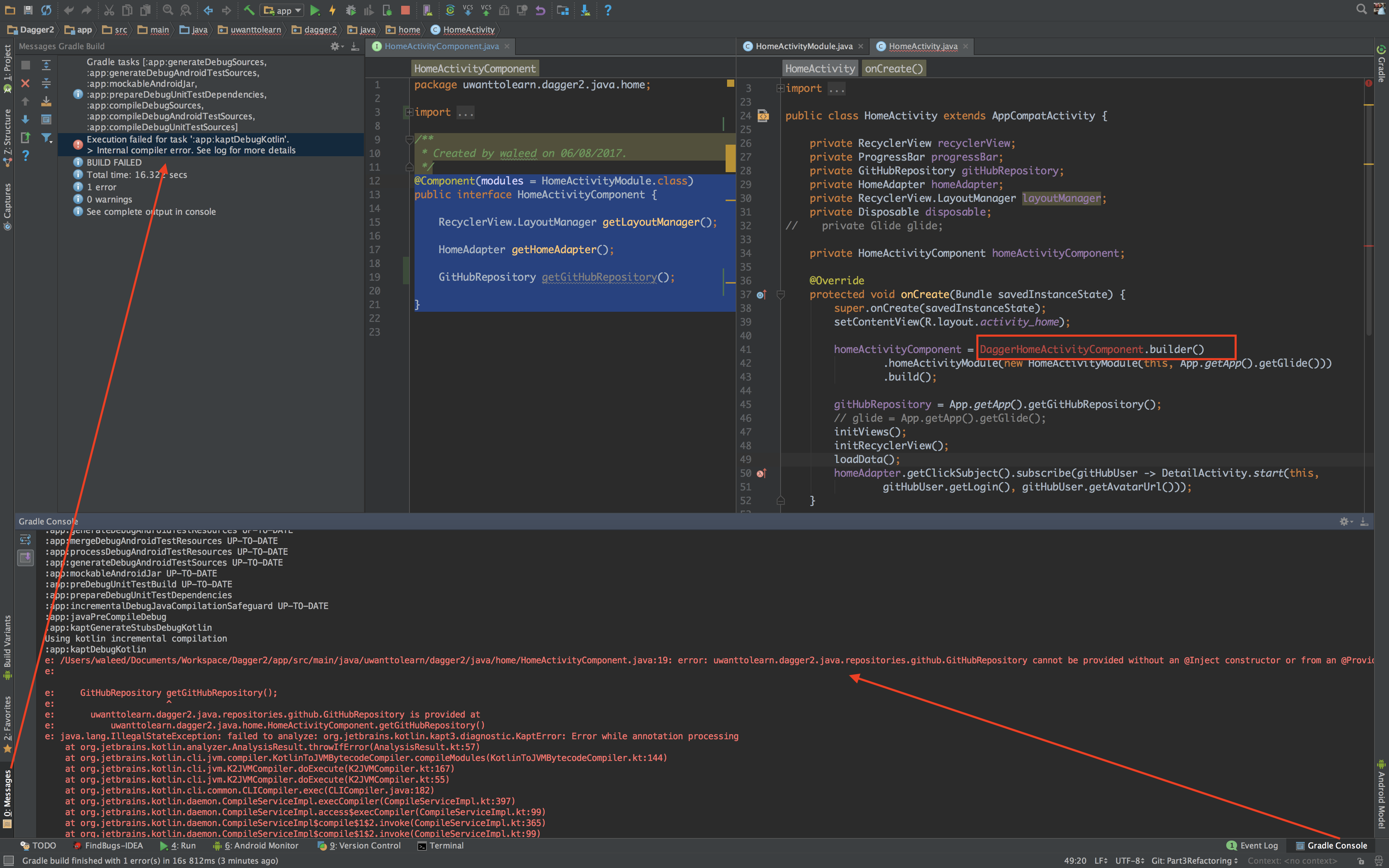Open the Git branch Part3Refactoring selector
The height and width of the screenshot is (868, 1389).
coord(1194,861)
